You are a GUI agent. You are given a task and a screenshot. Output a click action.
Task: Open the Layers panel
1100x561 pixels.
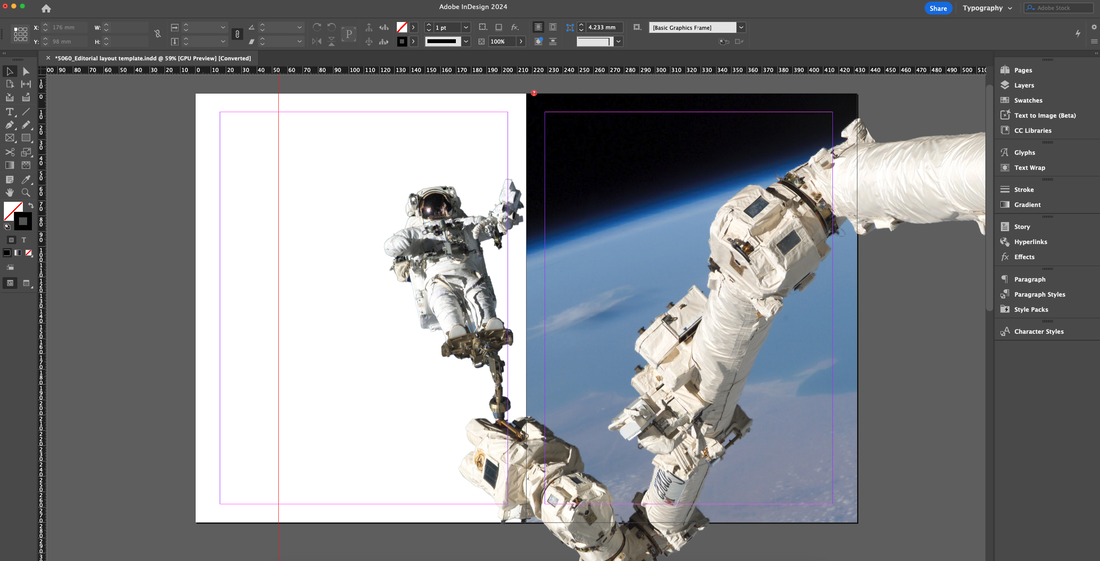(1024, 86)
